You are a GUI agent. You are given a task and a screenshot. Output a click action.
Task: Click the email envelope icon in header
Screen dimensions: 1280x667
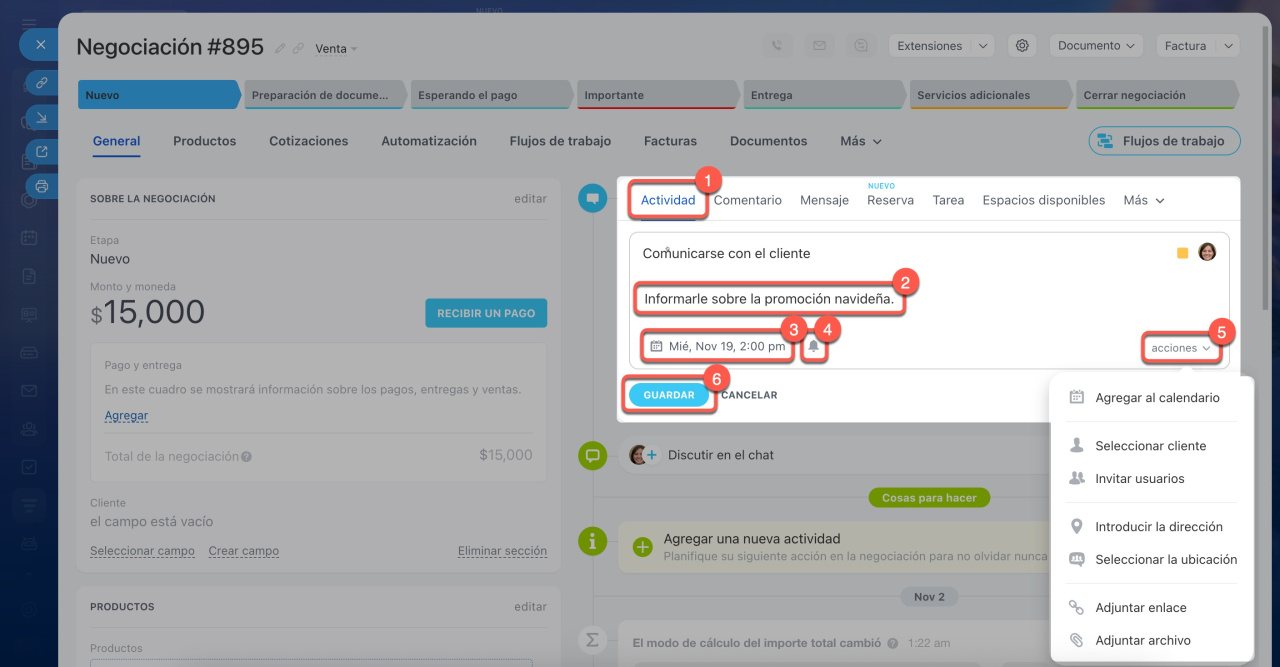(819, 46)
